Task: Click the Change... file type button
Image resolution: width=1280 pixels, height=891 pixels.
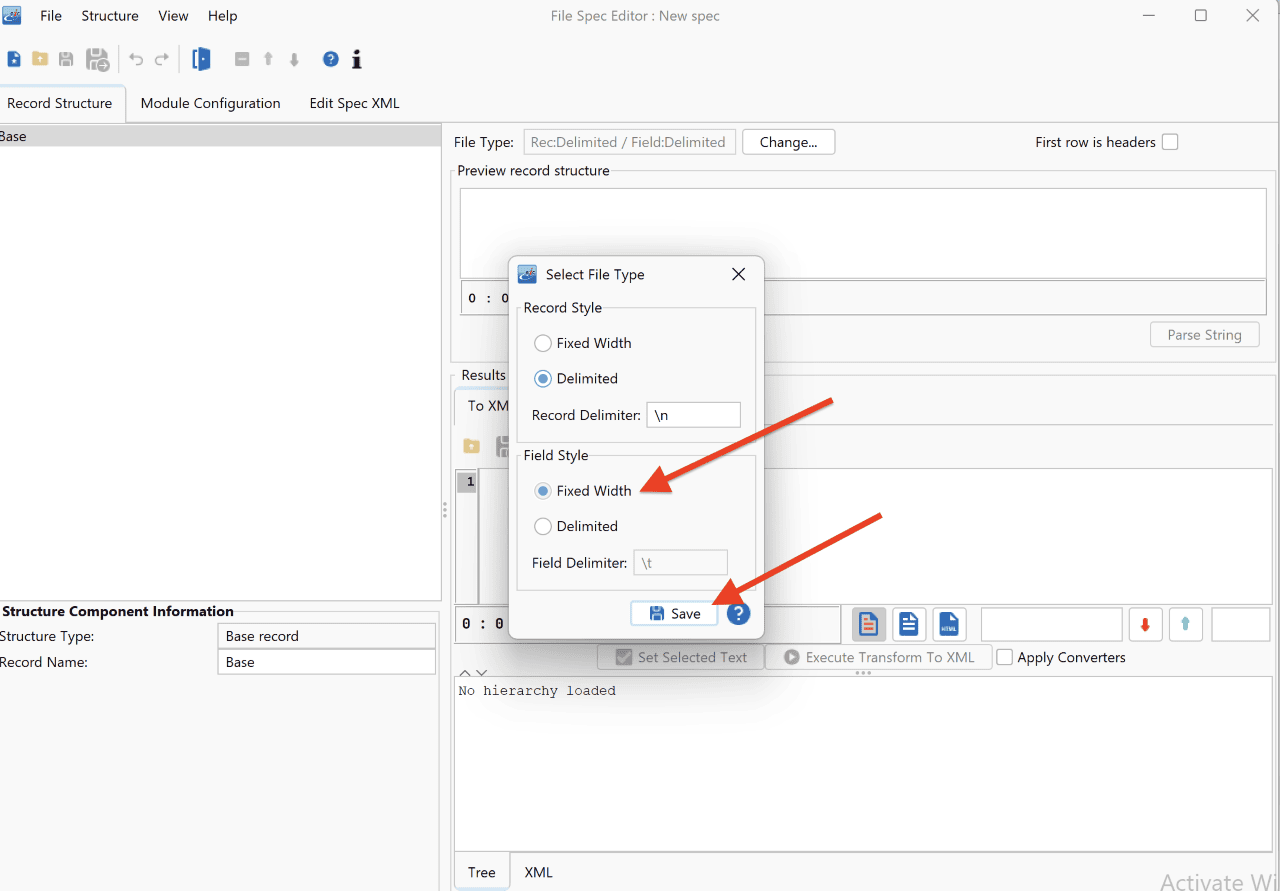Action: click(789, 142)
